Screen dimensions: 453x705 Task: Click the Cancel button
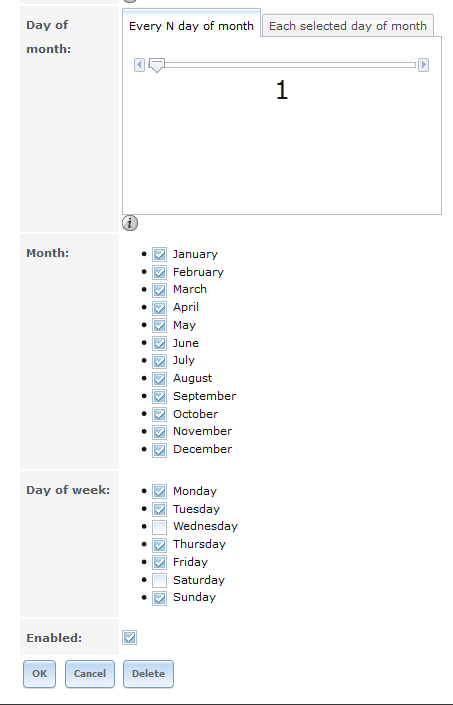90,674
